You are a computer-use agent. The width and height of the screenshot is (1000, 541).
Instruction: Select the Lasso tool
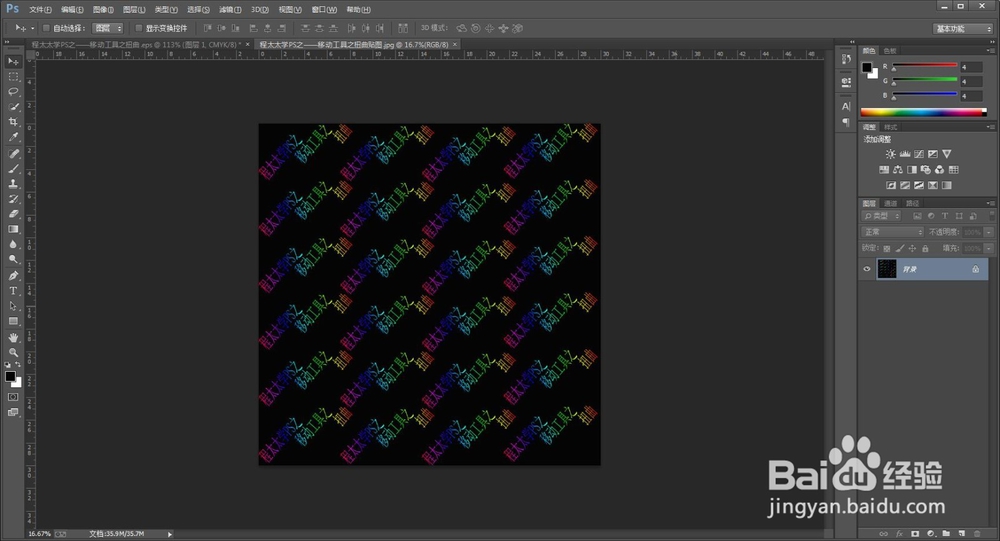click(x=13, y=92)
